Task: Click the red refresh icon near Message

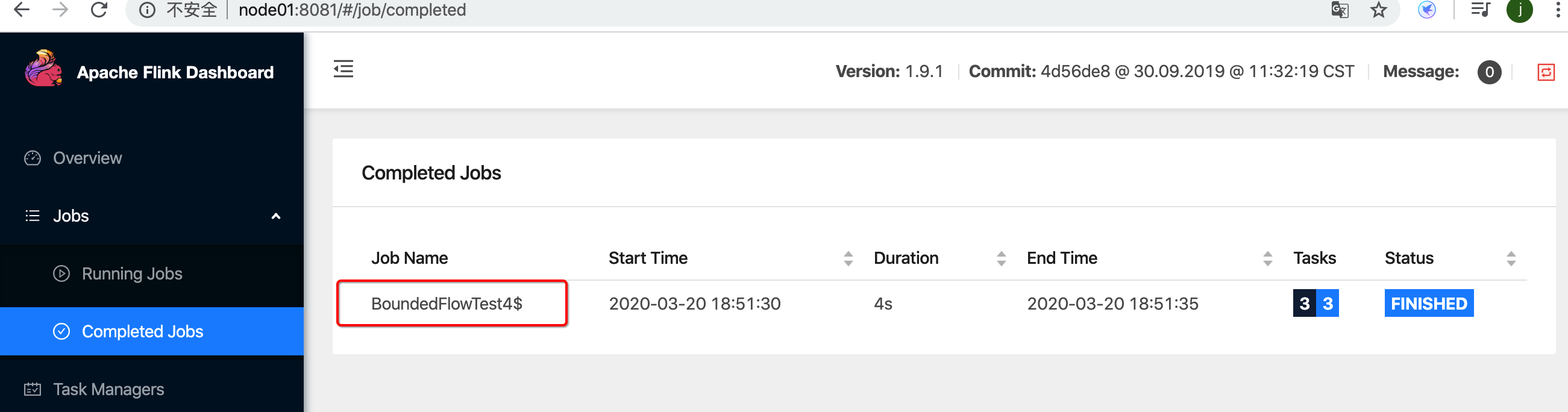Action: [x=1546, y=72]
